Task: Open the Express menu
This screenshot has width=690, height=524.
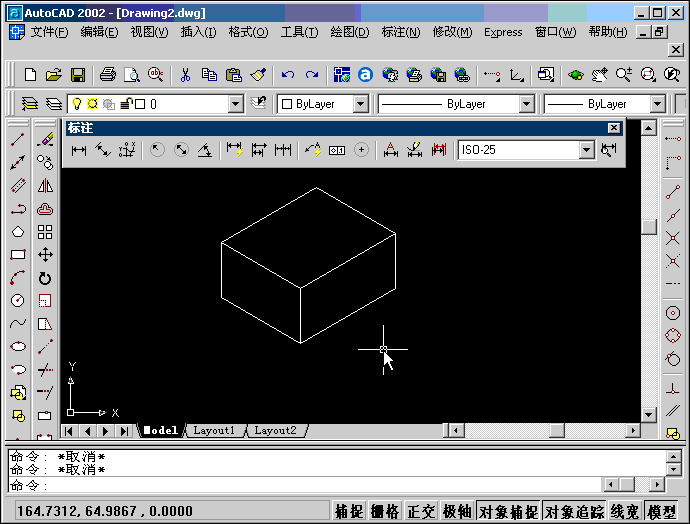Action: pos(503,32)
